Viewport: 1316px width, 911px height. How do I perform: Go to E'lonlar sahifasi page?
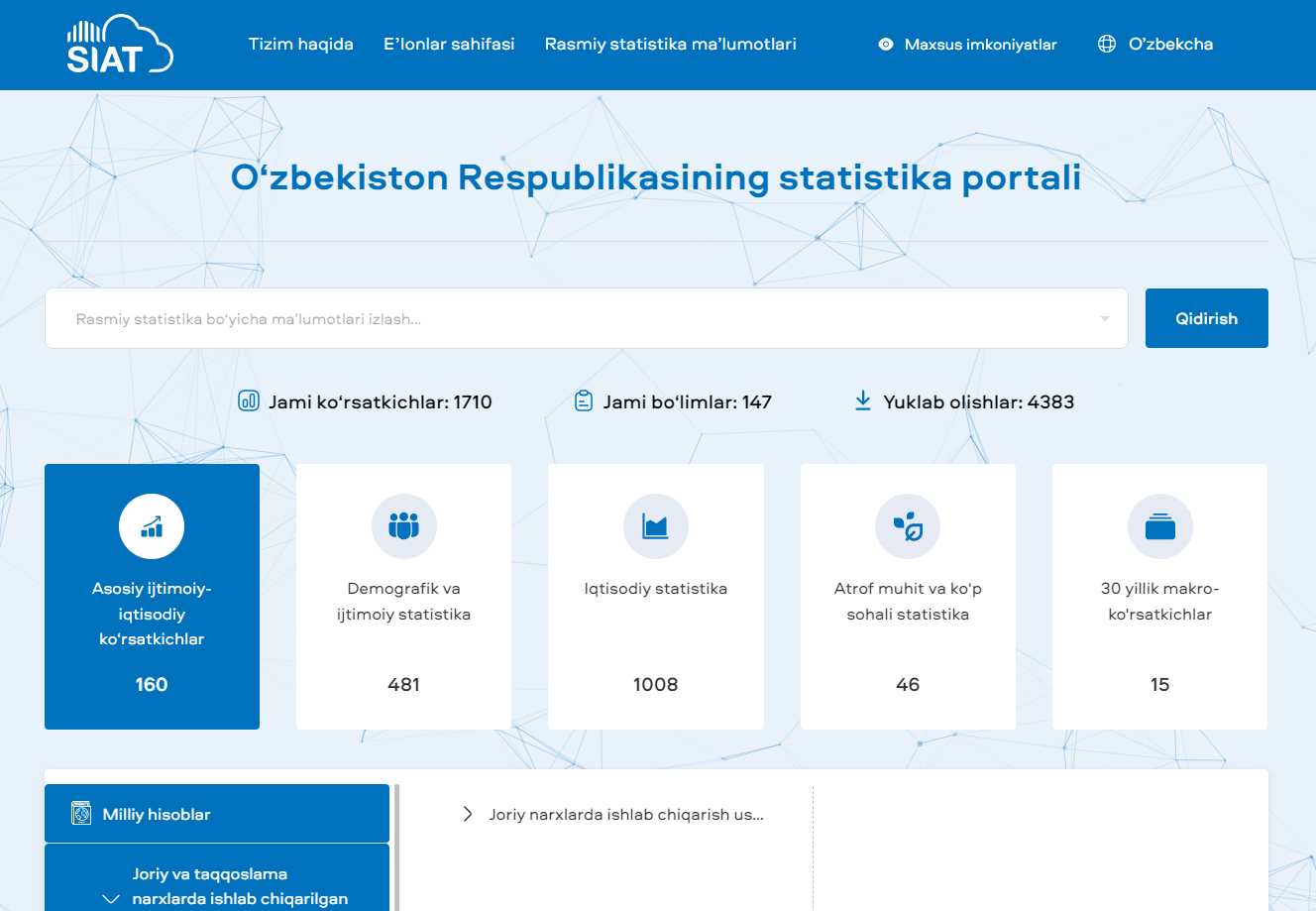pyautogui.click(x=449, y=45)
